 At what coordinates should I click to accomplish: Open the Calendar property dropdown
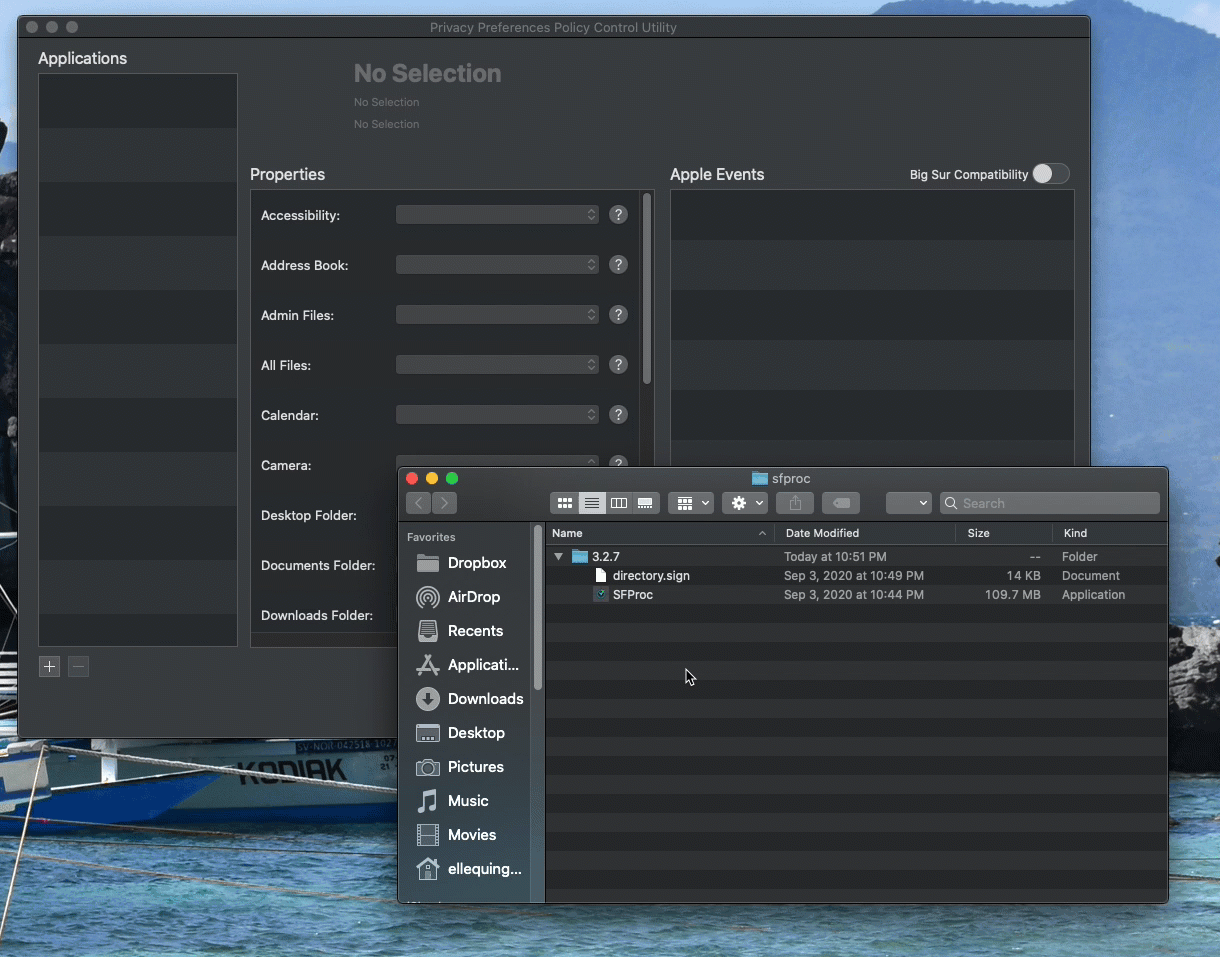pyautogui.click(x=497, y=415)
